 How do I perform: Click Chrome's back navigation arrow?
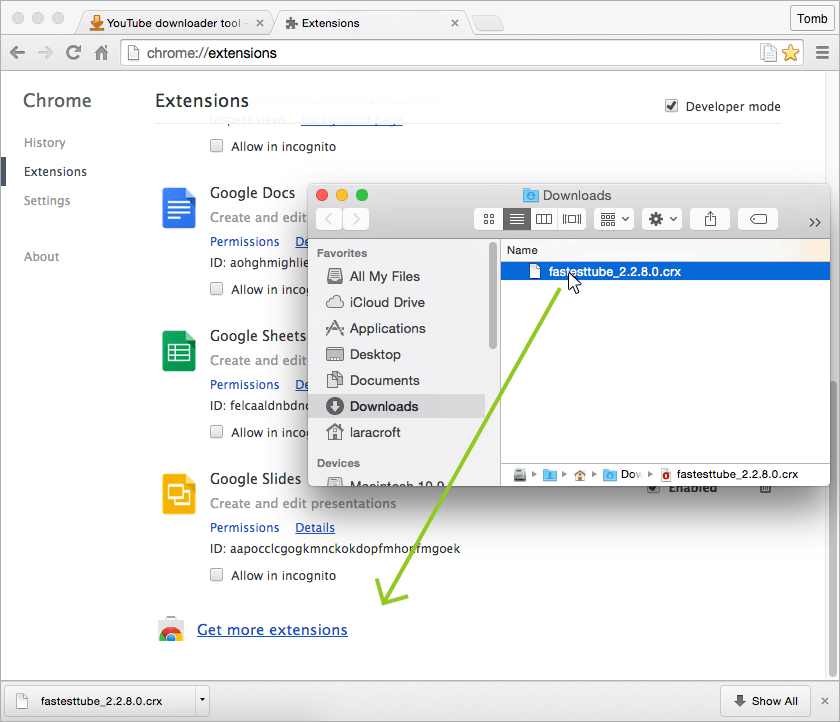(x=18, y=52)
